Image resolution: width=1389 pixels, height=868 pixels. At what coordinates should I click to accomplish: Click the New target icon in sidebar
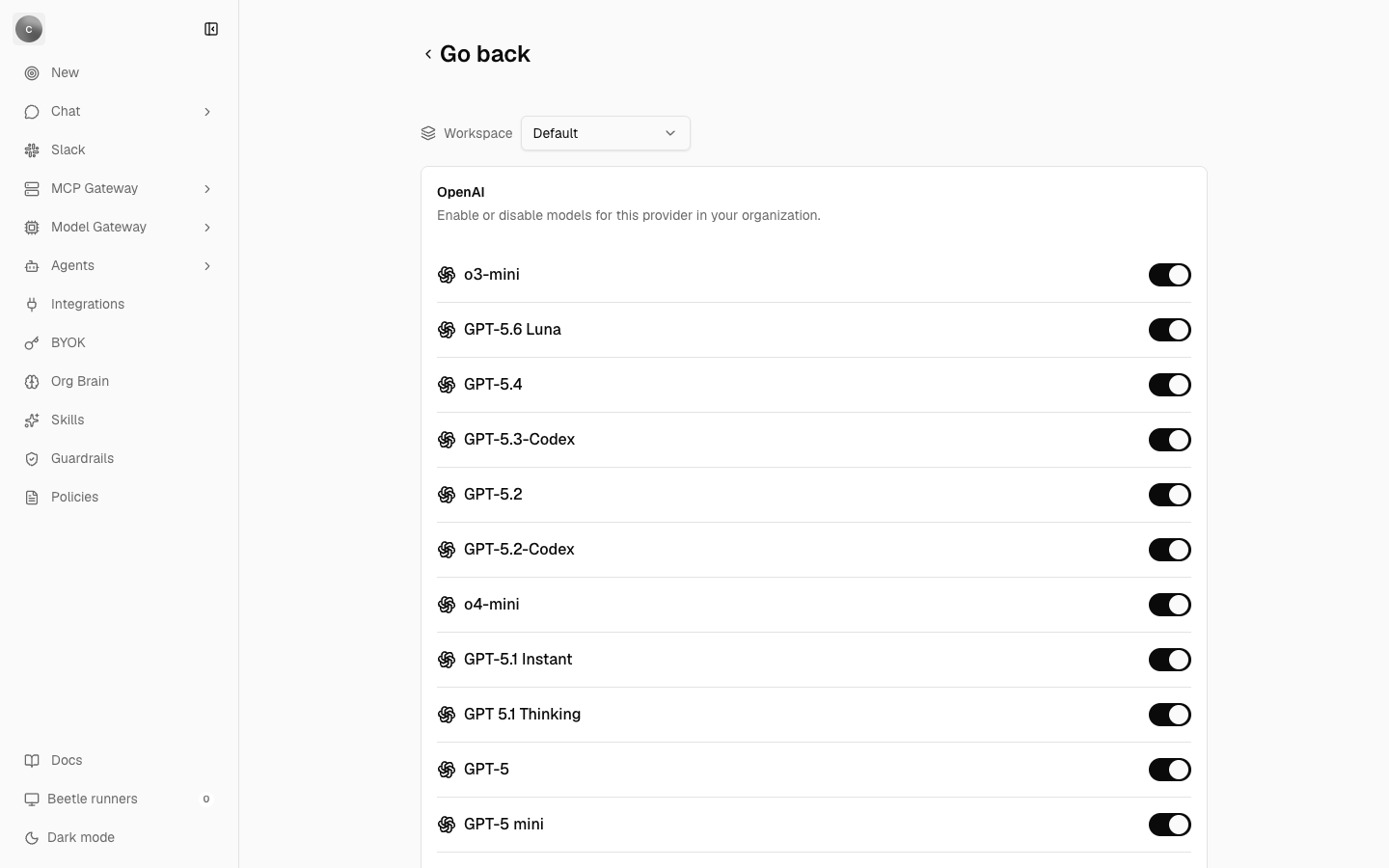pyautogui.click(x=32, y=73)
